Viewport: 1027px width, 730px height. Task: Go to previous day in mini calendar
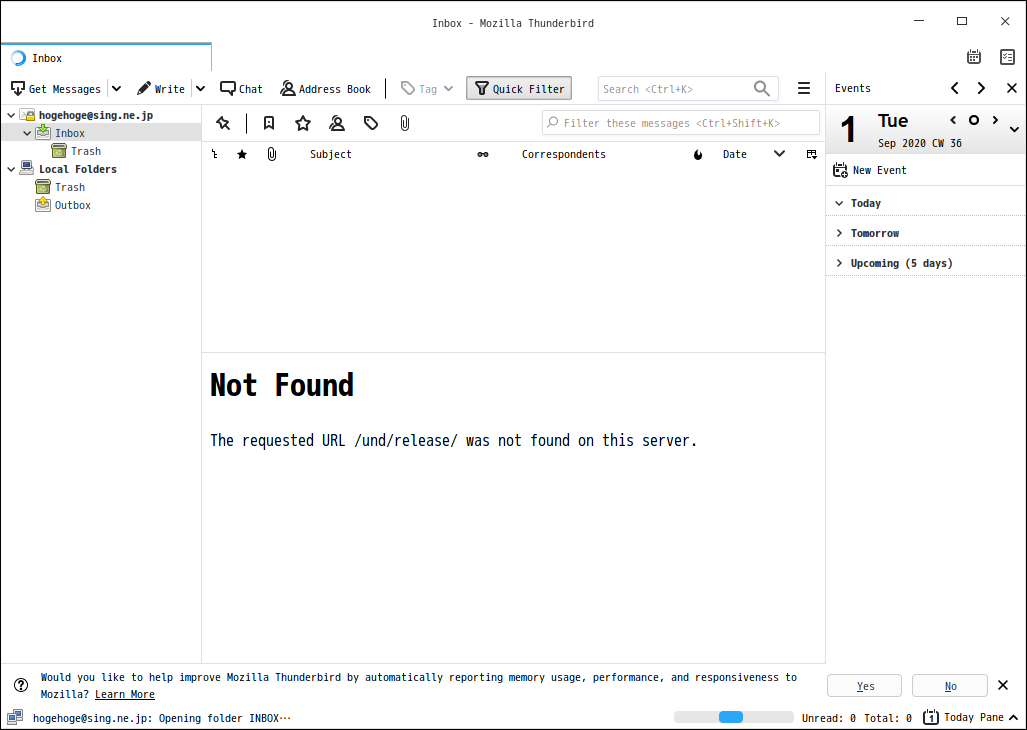pyautogui.click(x=954, y=120)
